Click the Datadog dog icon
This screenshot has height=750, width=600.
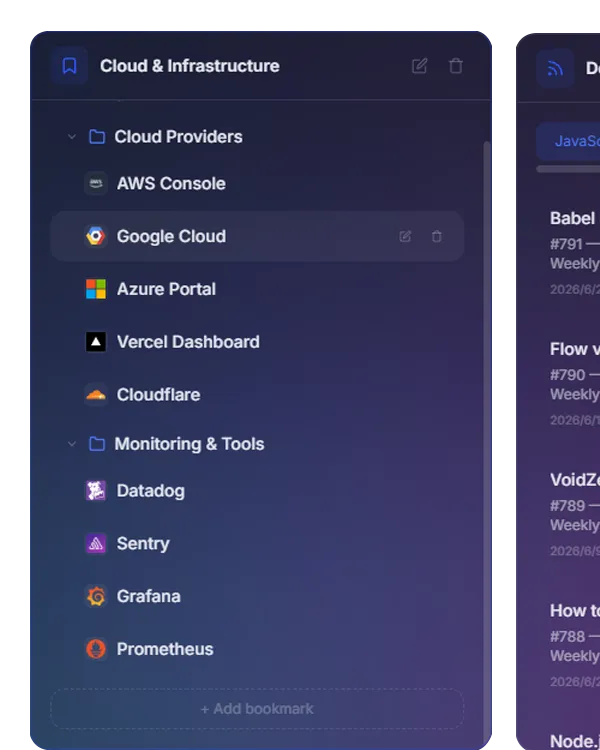[96, 491]
